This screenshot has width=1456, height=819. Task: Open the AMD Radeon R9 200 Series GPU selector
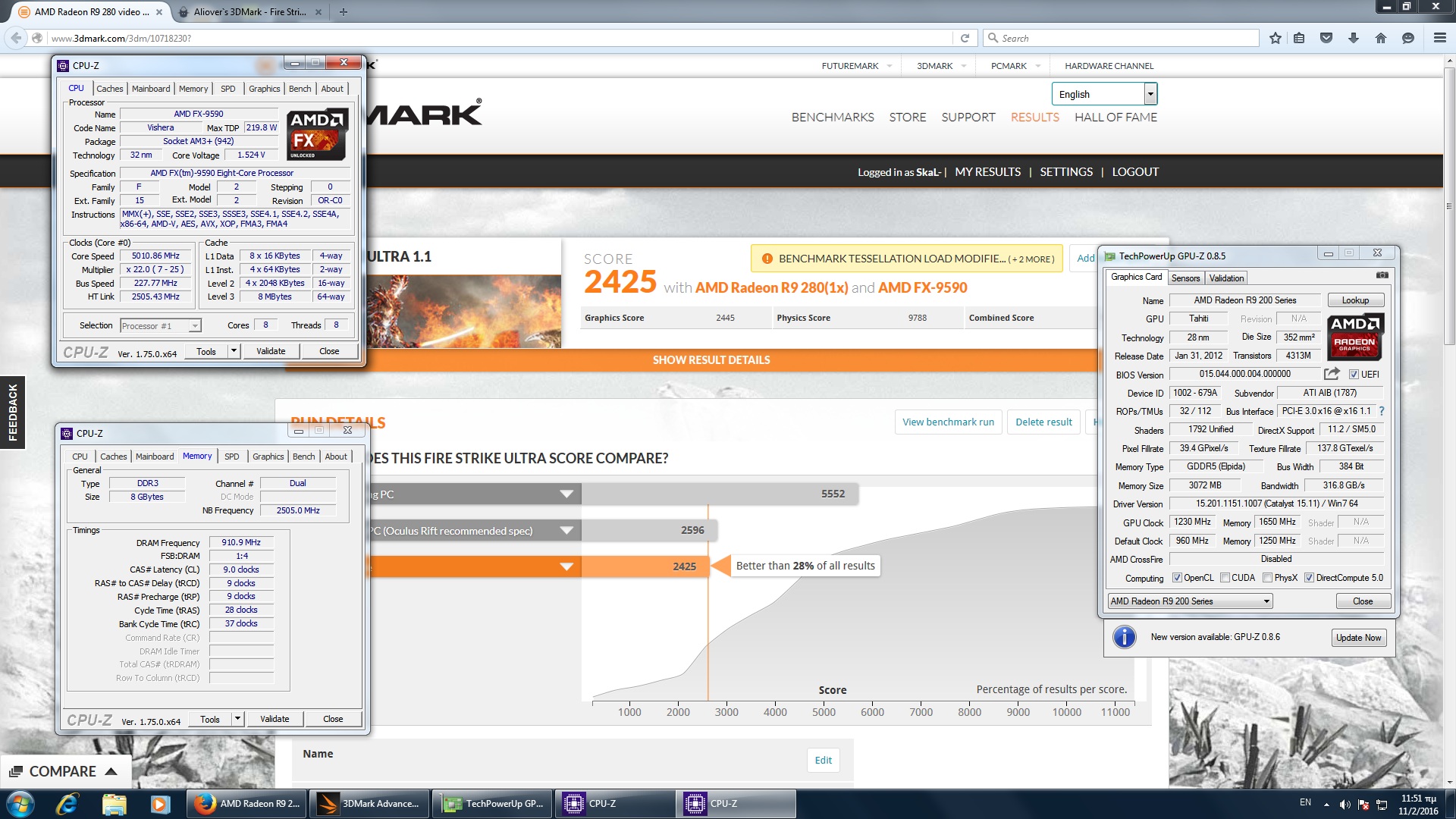pos(1190,601)
